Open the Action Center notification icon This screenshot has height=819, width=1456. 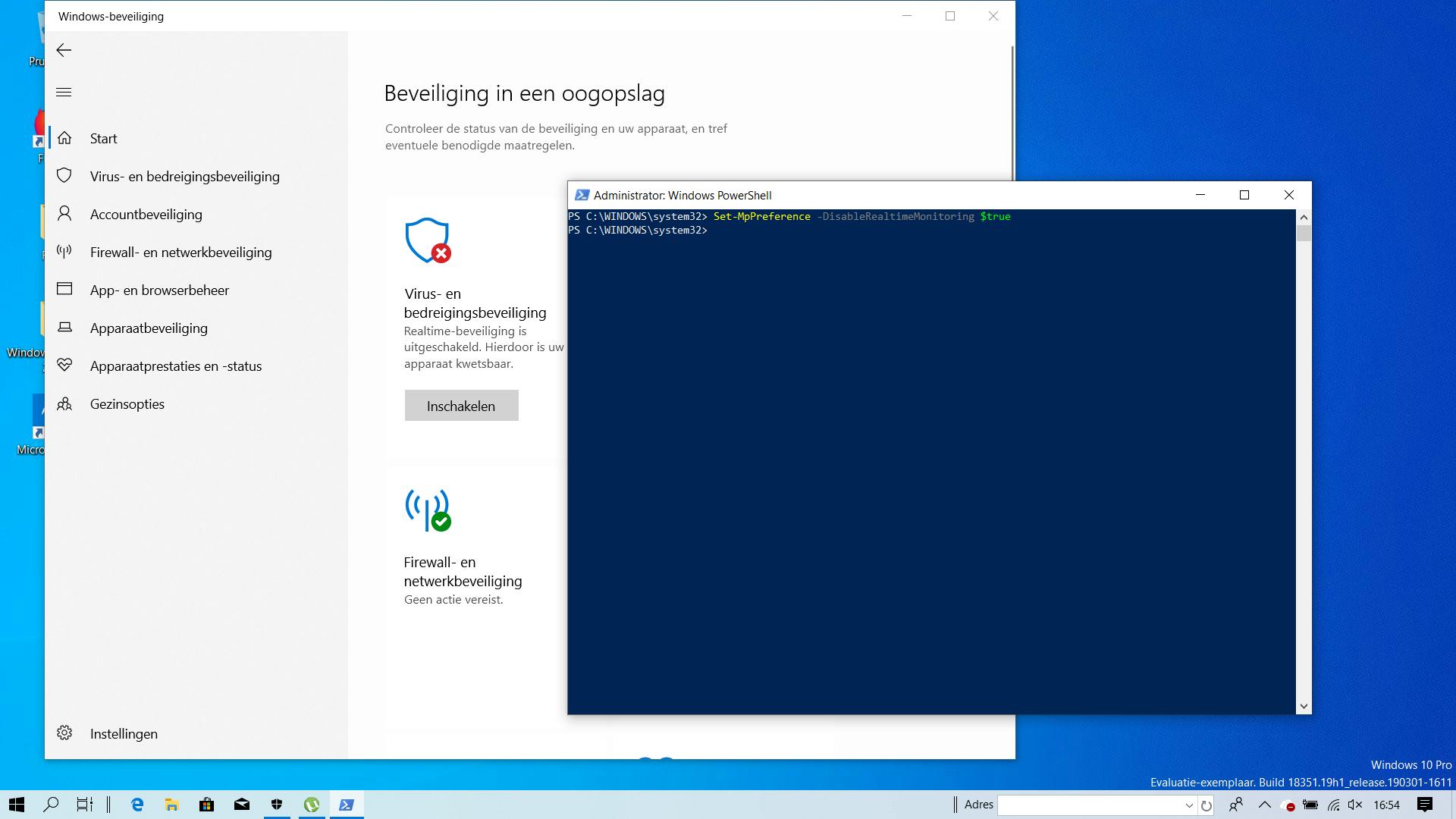click(x=1424, y=805)
